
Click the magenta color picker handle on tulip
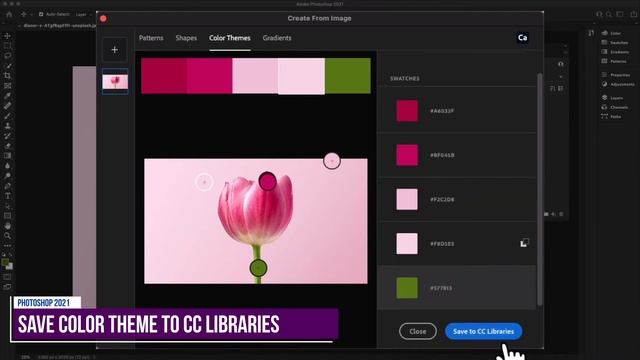click(267, 181)
